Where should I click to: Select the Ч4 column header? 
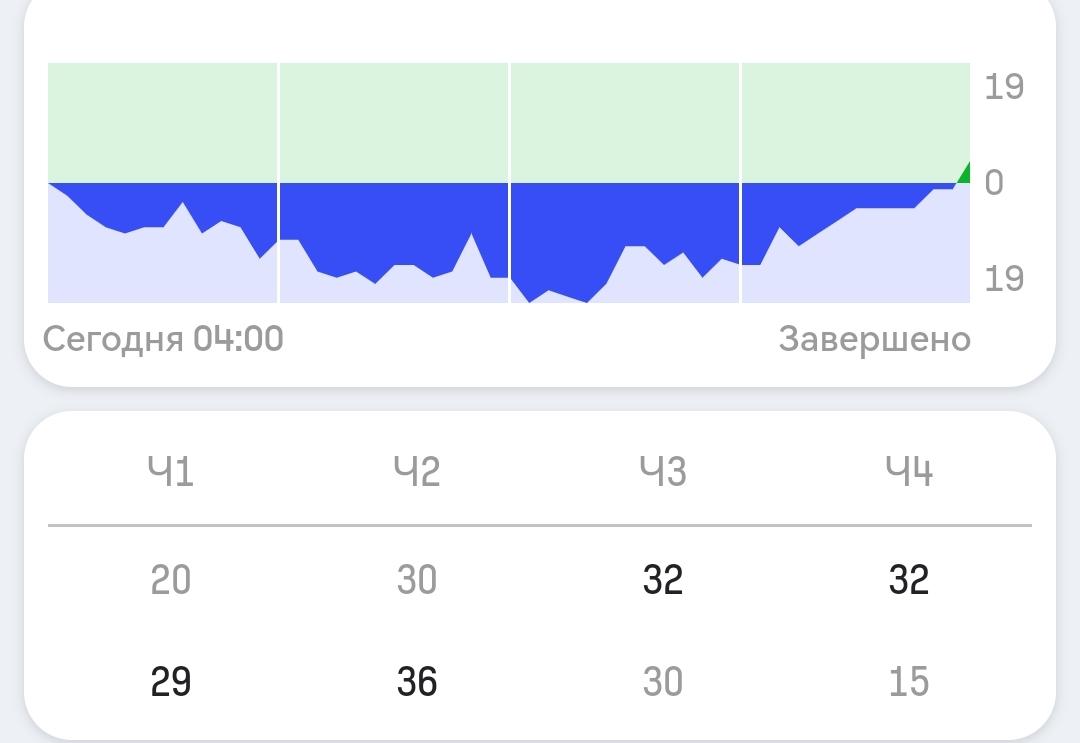[x=909, y=472]
